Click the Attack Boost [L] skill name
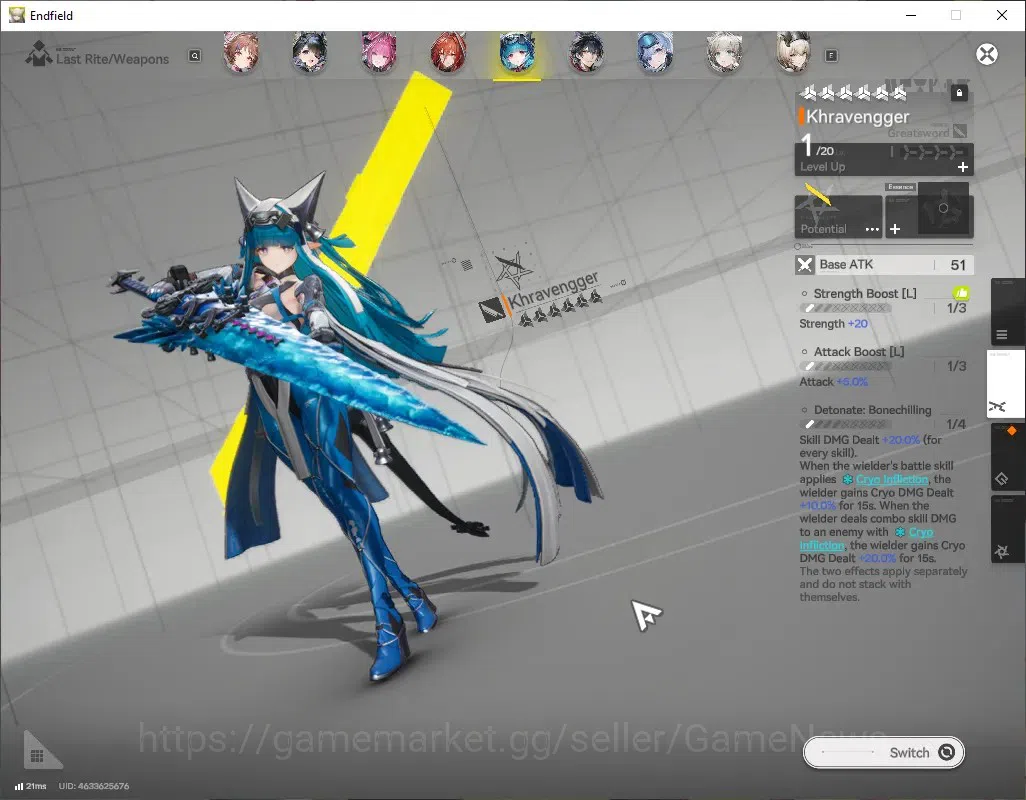Screen dimensions: 1026x800 tap(858, 352)
